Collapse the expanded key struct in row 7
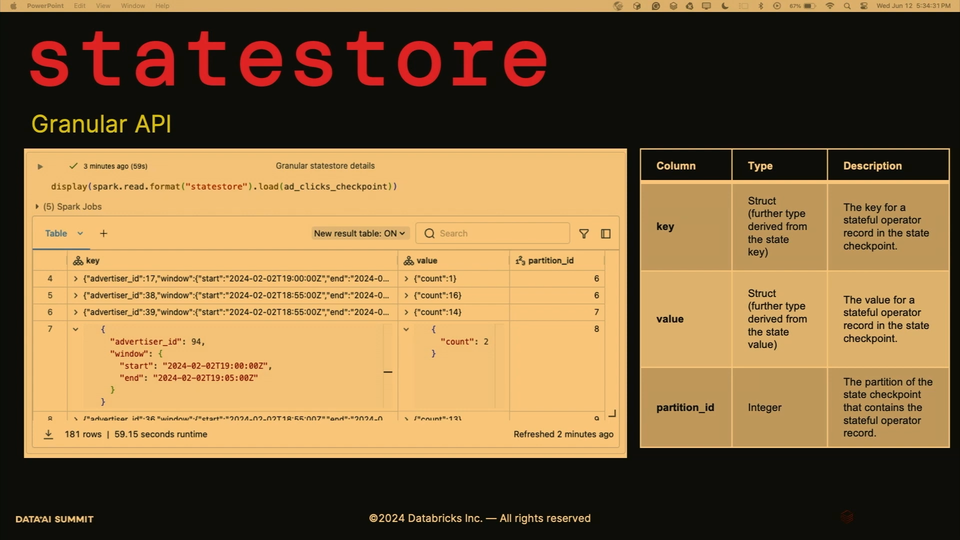The height and width of the screenshot is (540, 960). click(75, 329)
